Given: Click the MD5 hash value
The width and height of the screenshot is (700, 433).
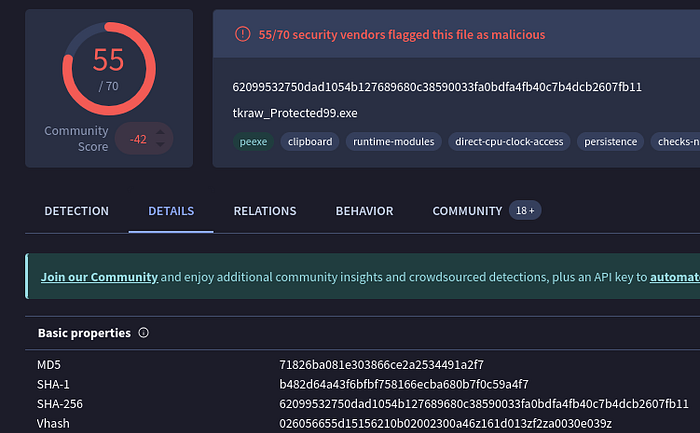Looking at the screenshot, I should click(x=381, y=365).
